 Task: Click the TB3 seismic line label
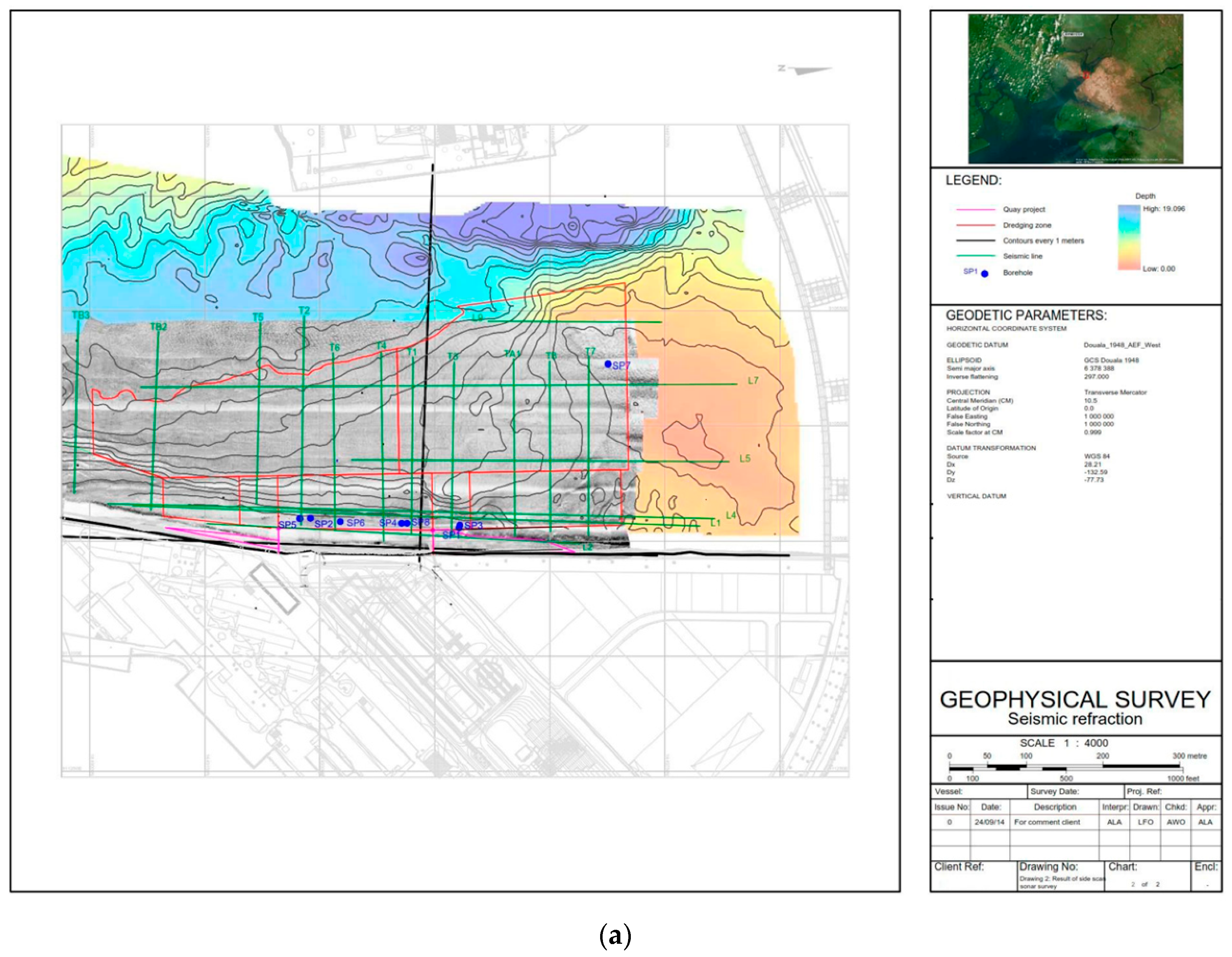point(81,315)
